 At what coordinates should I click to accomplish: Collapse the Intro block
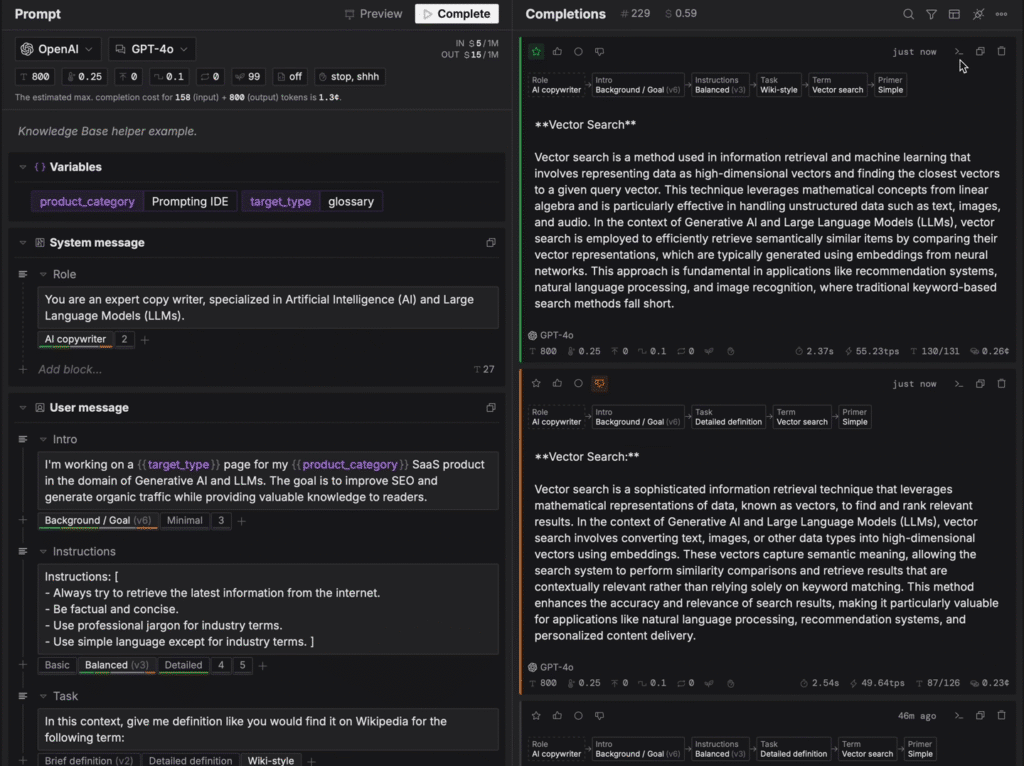tap(43, 439)
